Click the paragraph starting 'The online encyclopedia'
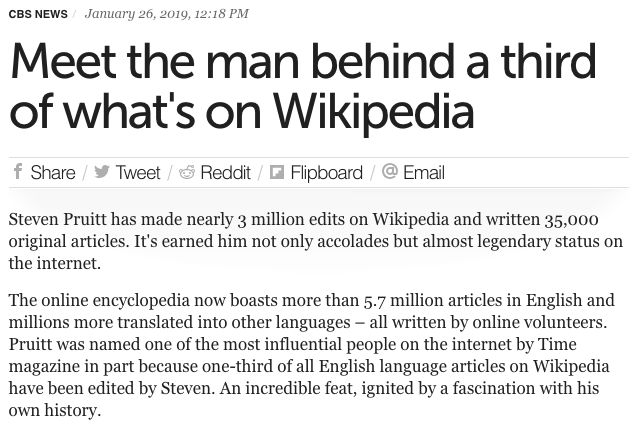638x430 pixels. tap(315, 355)
